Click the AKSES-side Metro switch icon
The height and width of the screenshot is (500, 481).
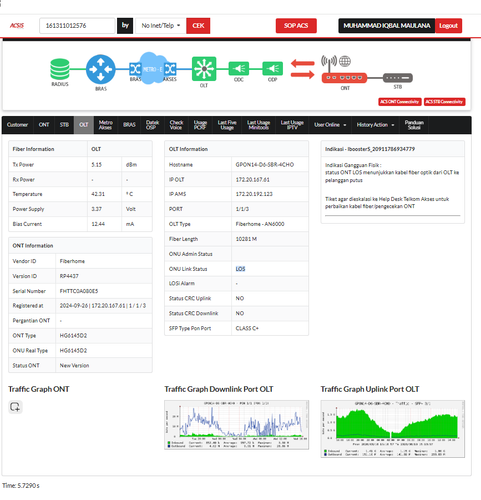point(170,69)
